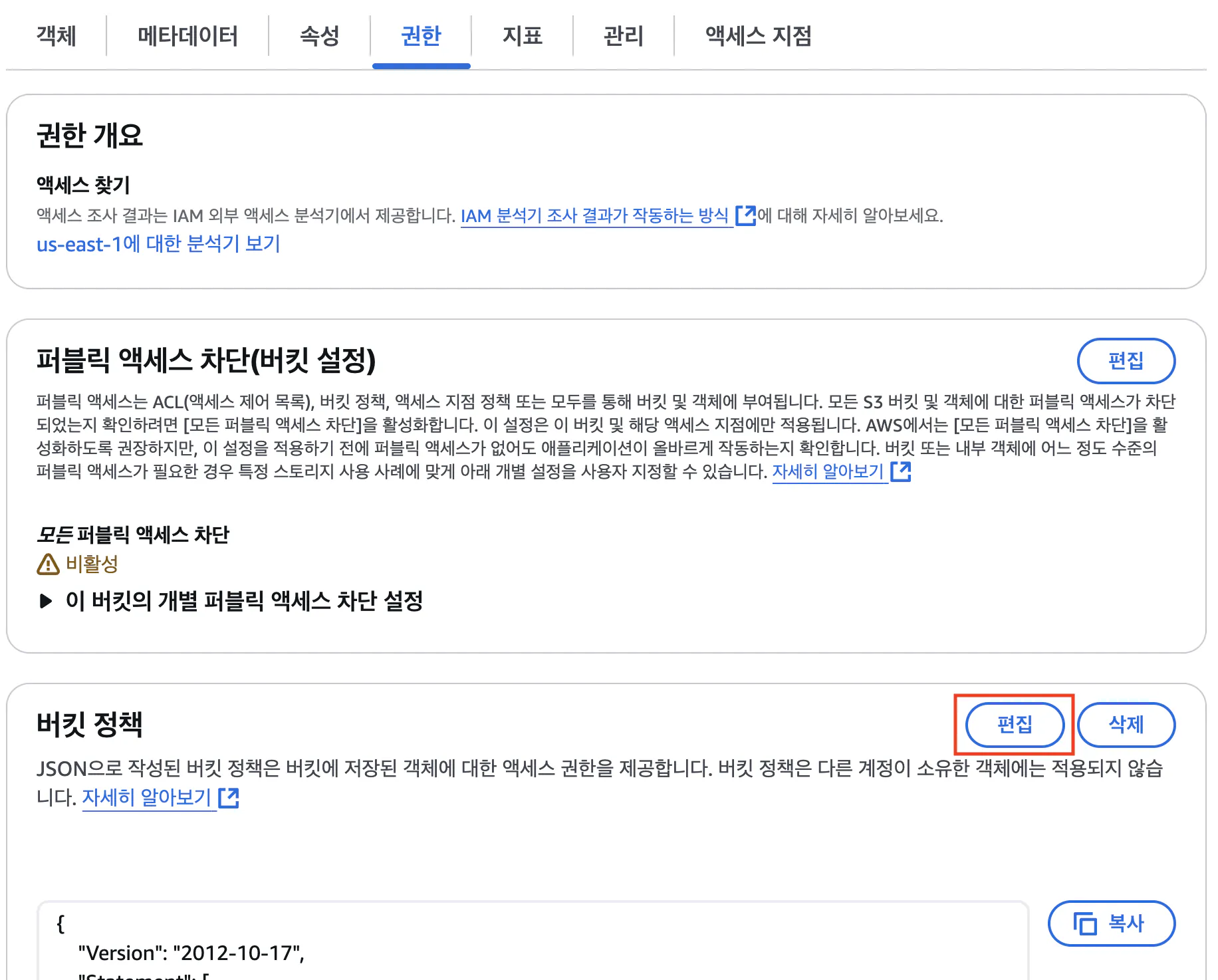Select the 속성 tab
Screen dimensions: 1218x980
(320, 36)
